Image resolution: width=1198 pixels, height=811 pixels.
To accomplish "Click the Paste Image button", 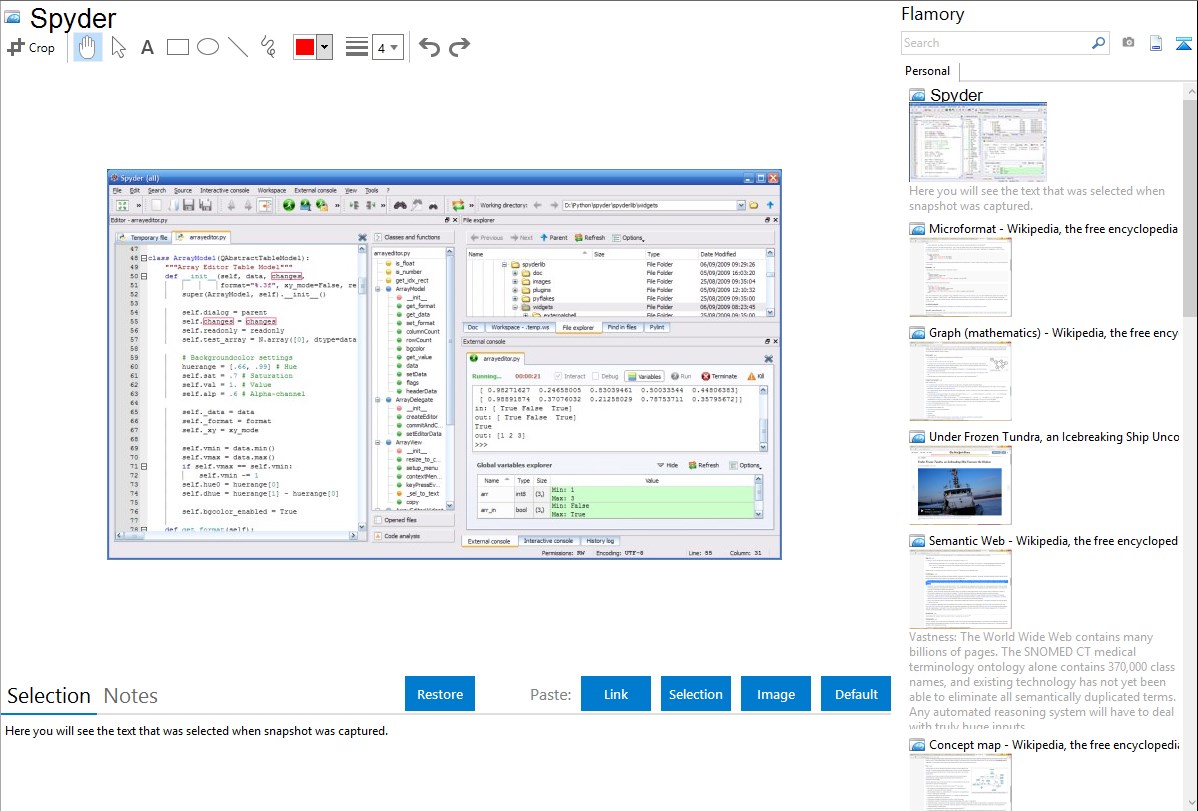I will [x=775, y=694].
